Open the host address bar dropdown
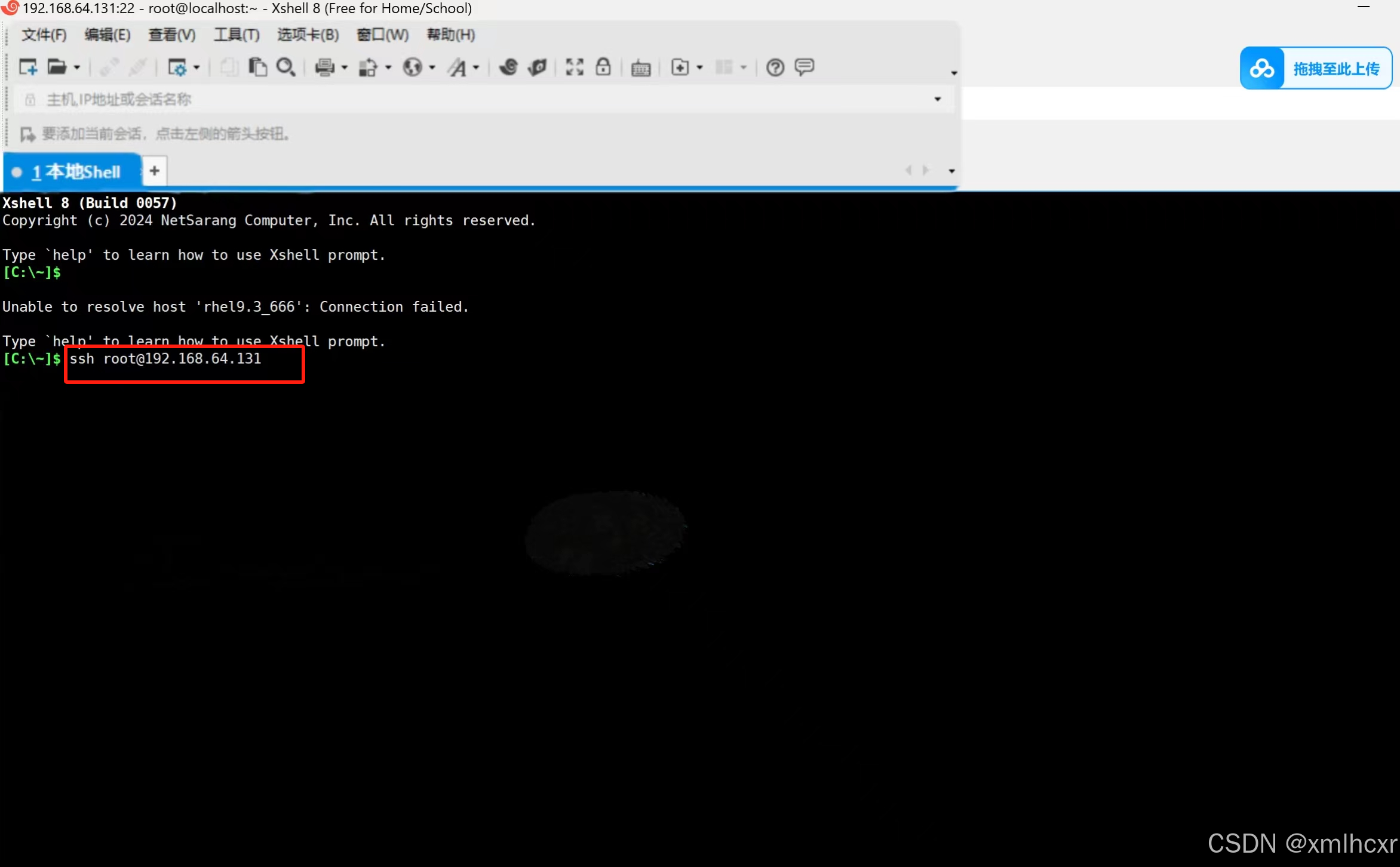 (x=937, y=100)
